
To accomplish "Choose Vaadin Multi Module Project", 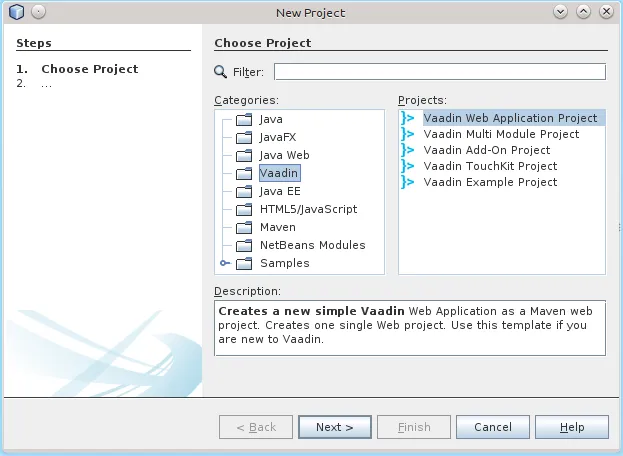I will coord(501,134).
